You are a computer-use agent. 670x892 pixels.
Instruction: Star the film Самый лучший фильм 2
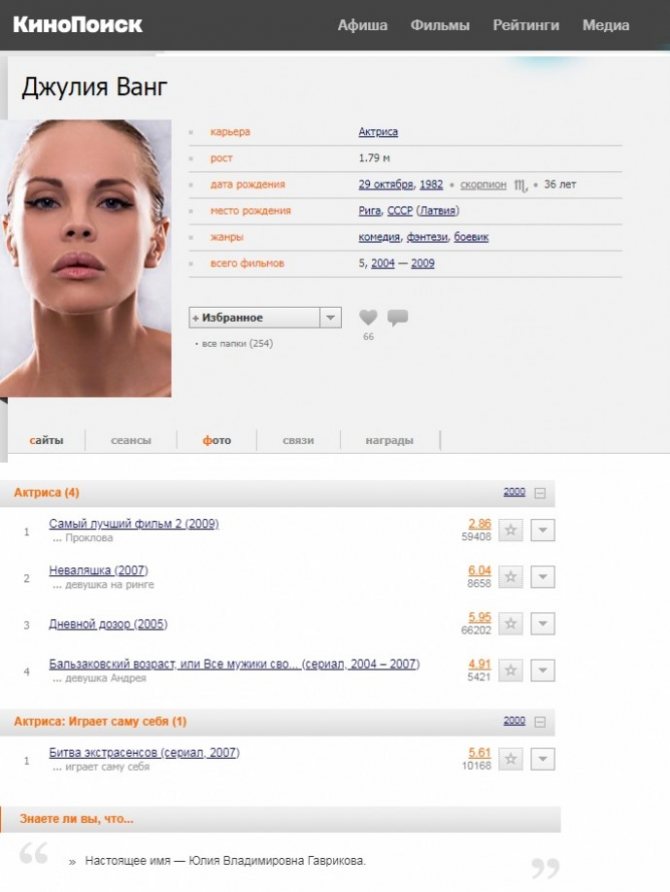pyautogui.click(x=511, y=530)
